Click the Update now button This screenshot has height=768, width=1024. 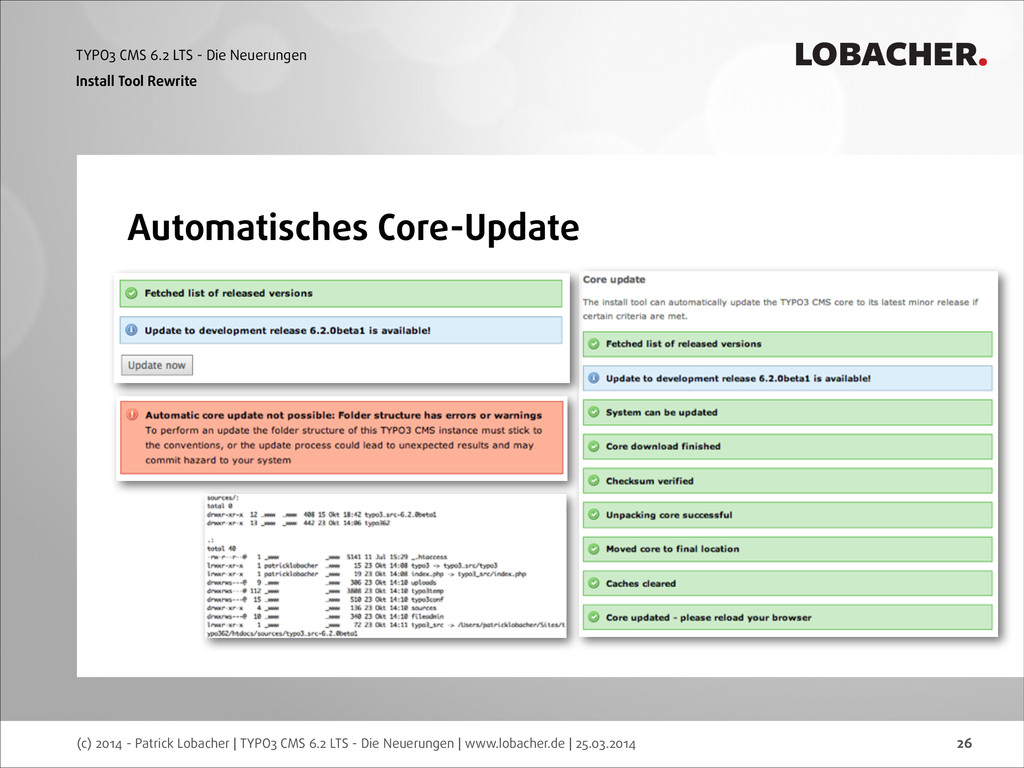click(x=157, y=365)
